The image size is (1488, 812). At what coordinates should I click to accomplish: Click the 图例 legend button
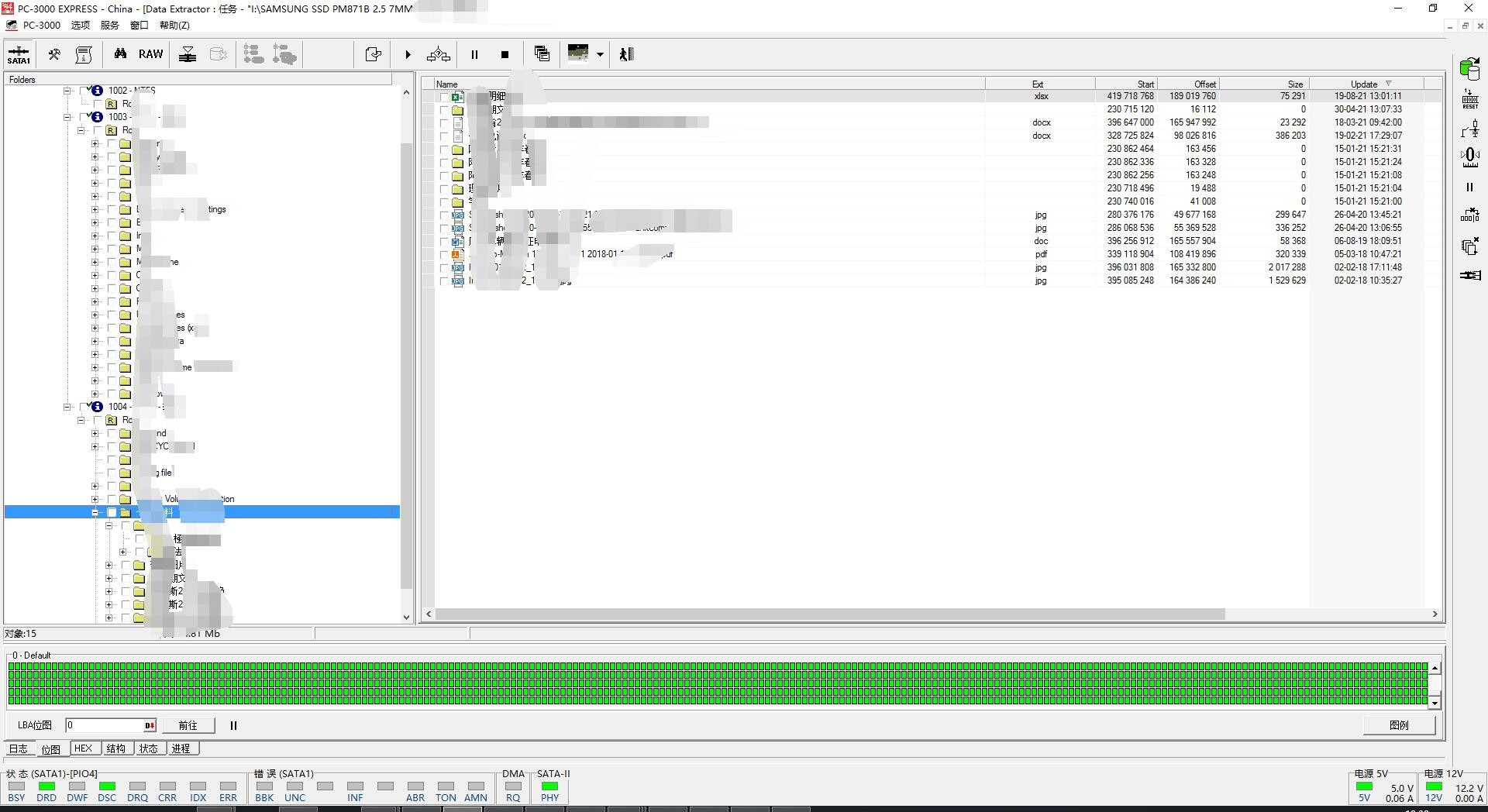tap(1399, 725)
